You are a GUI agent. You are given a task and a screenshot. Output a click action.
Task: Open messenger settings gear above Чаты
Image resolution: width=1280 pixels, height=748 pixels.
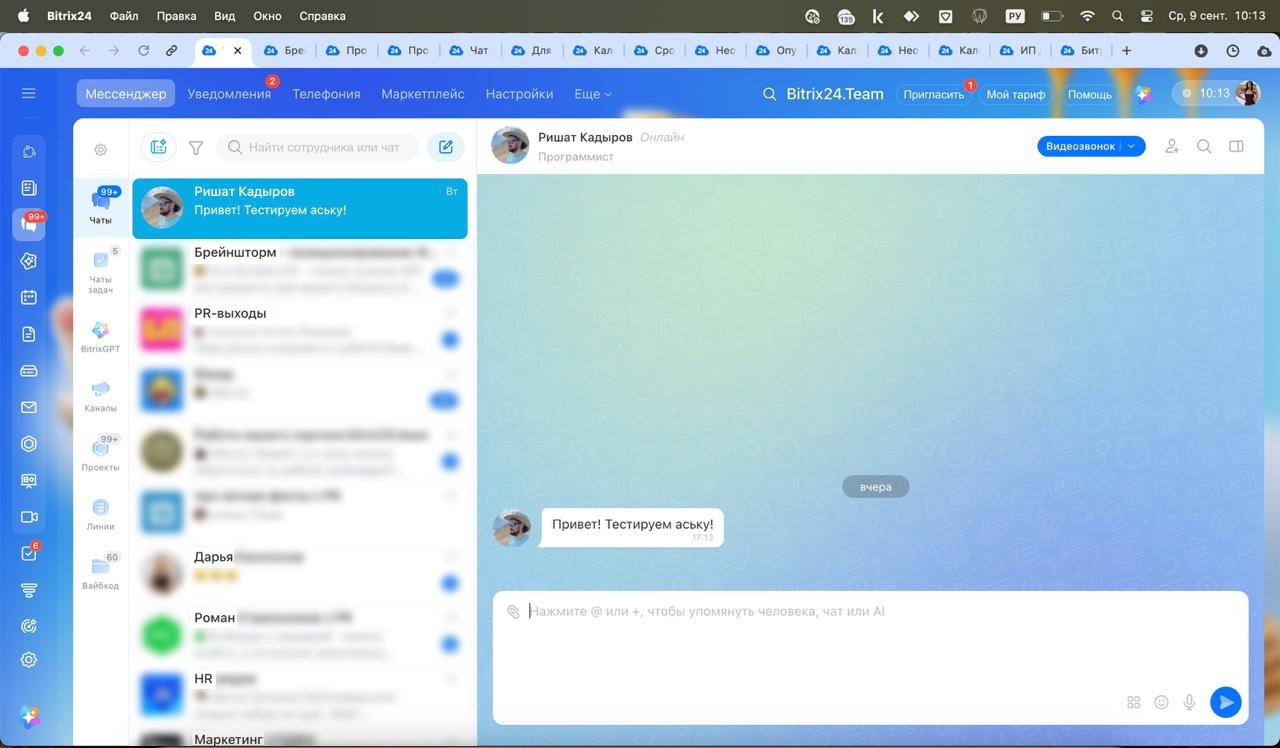tap(101, 150)
